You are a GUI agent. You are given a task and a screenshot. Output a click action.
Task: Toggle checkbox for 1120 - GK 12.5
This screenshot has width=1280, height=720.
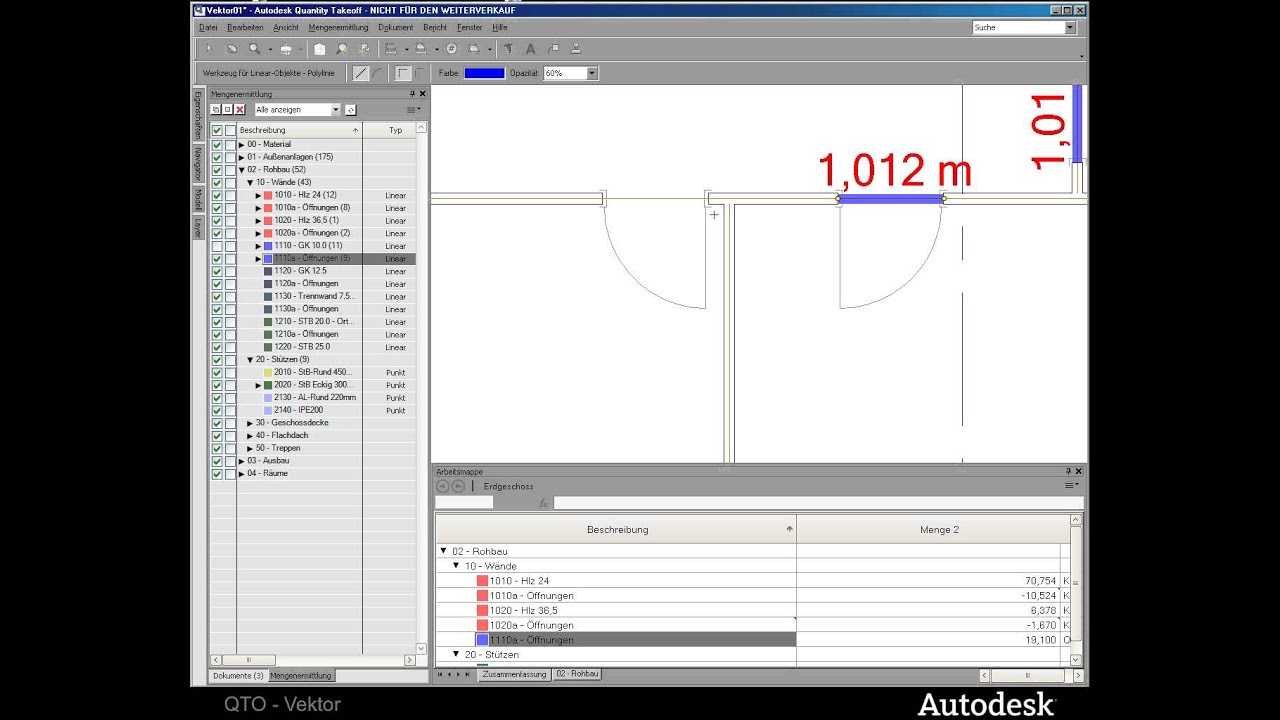[x=217, y=271]
